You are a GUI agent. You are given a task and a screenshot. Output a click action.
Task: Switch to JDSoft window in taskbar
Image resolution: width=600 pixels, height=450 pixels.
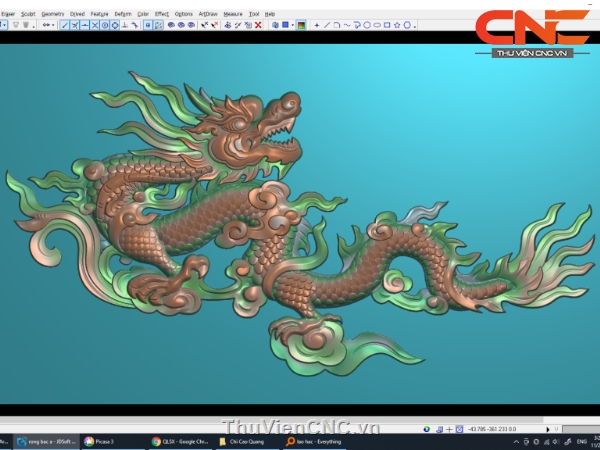[47, 442]
